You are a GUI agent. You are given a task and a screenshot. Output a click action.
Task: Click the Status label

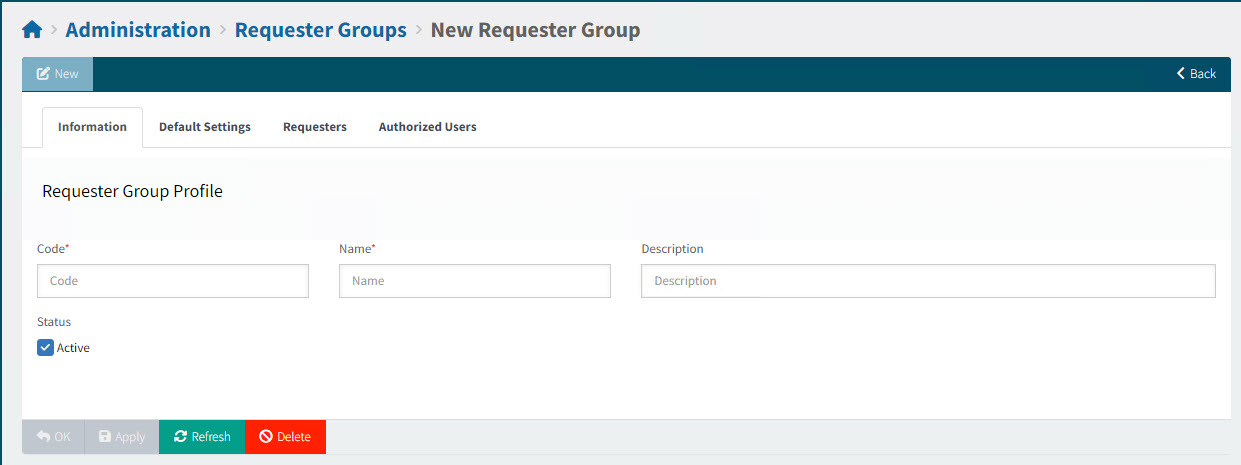54,322
